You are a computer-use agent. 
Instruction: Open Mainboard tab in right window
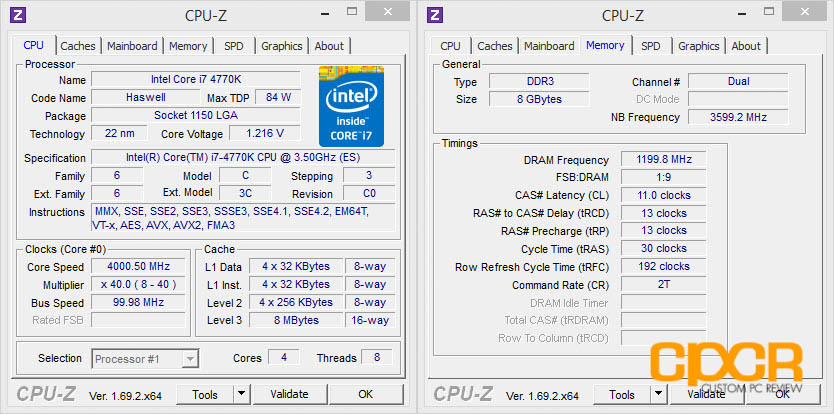pos(549,46)
